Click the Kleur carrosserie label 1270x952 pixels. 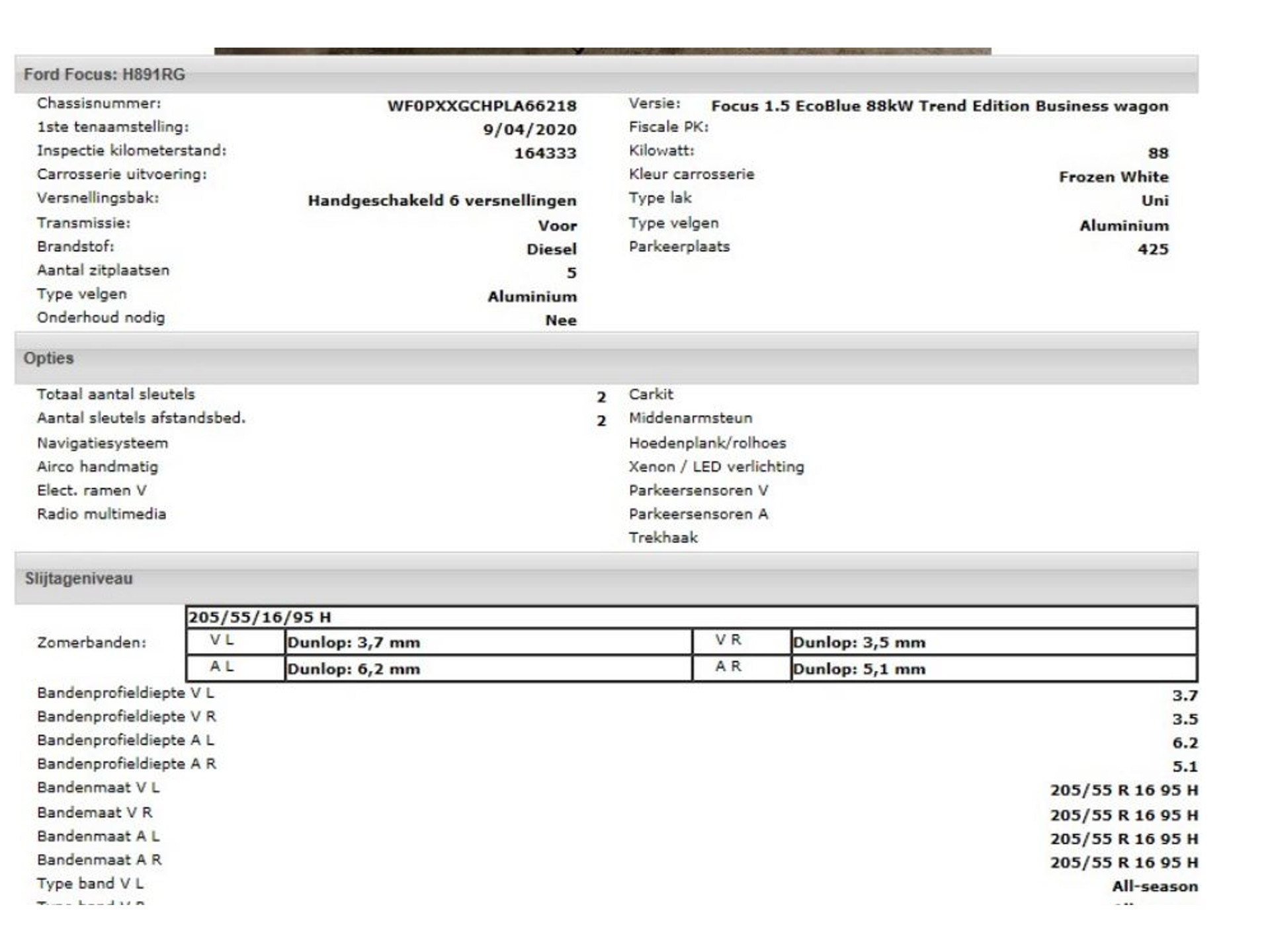click(x=691, y=175)
